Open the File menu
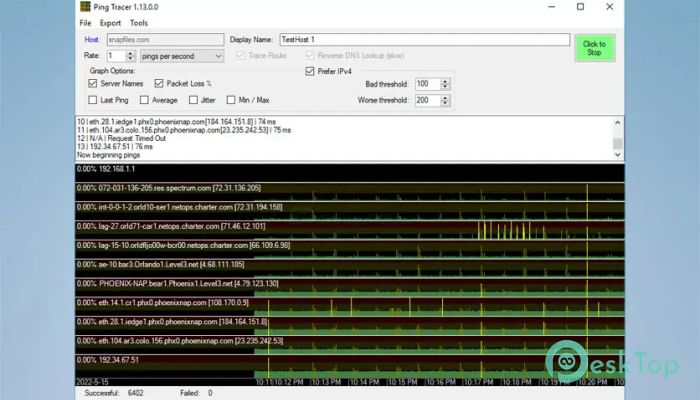700x400 pixels. pyautogui.click(x=85, y=23)
